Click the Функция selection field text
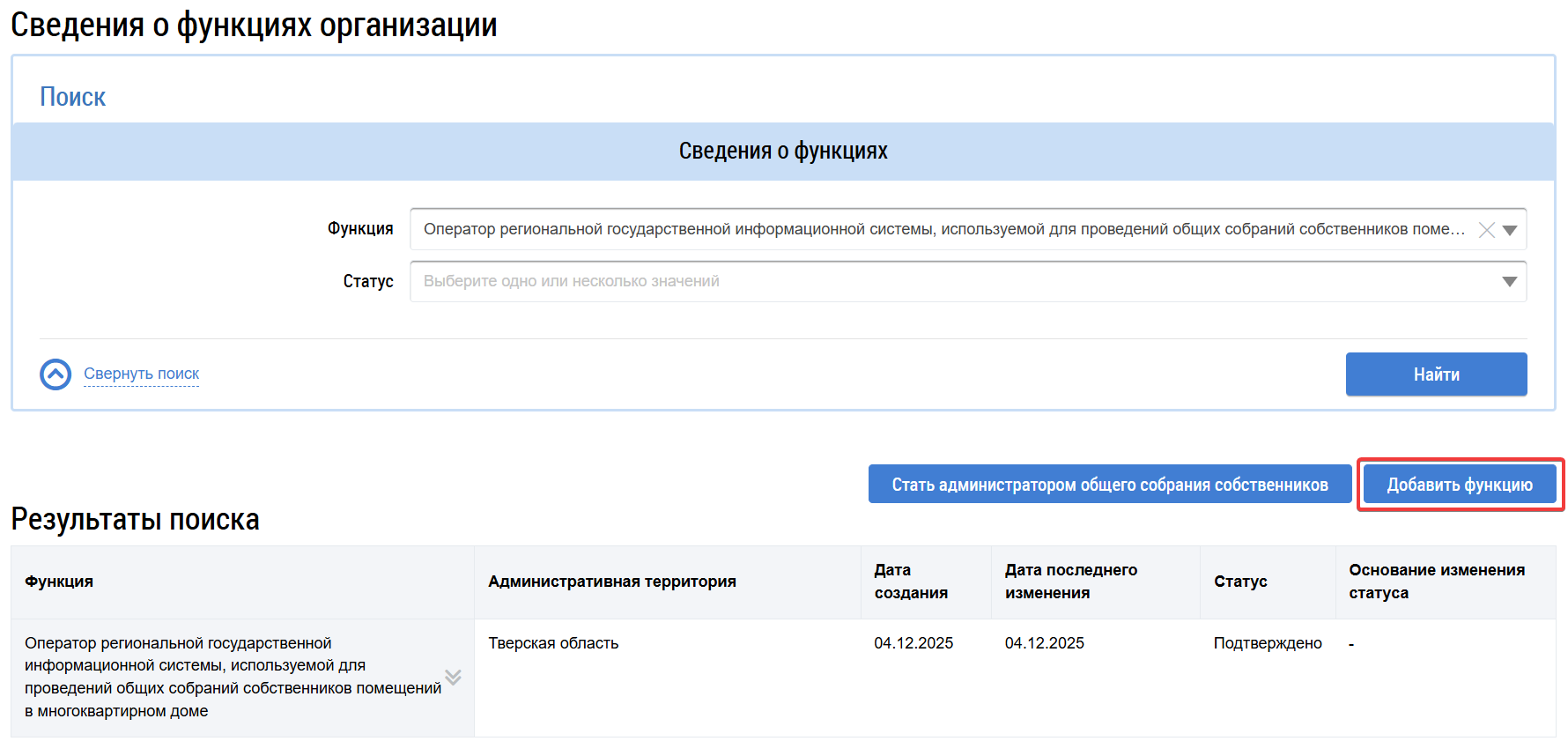The height and width of the screenshot is (756, 1568). pos(943,229)
